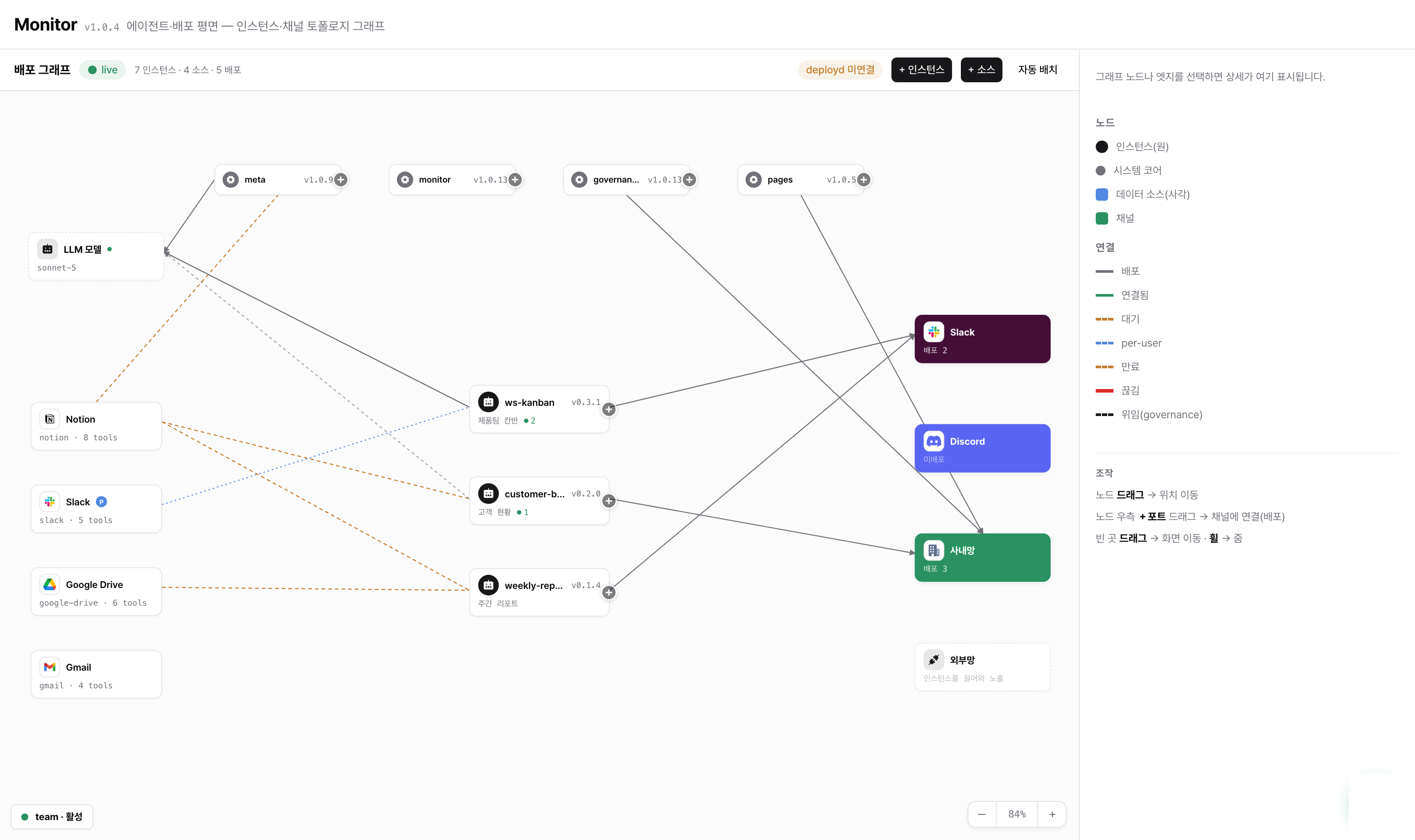This screenshot has height=840, width=1415.
Task: Click the LLM 모델 node icon
Action: click(48, 249)
